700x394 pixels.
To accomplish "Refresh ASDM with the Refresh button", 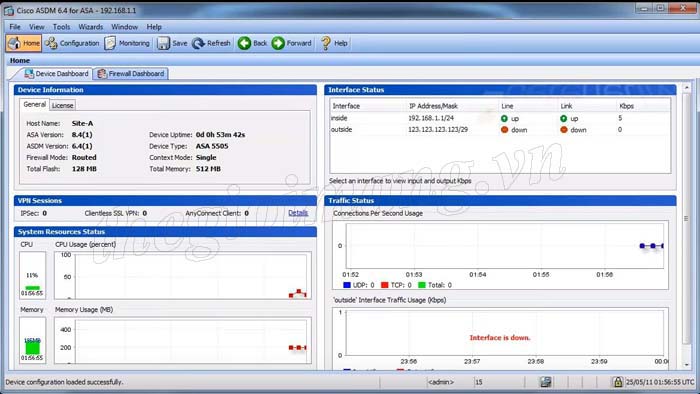I will pyautogui.click(x=211, y=43).
